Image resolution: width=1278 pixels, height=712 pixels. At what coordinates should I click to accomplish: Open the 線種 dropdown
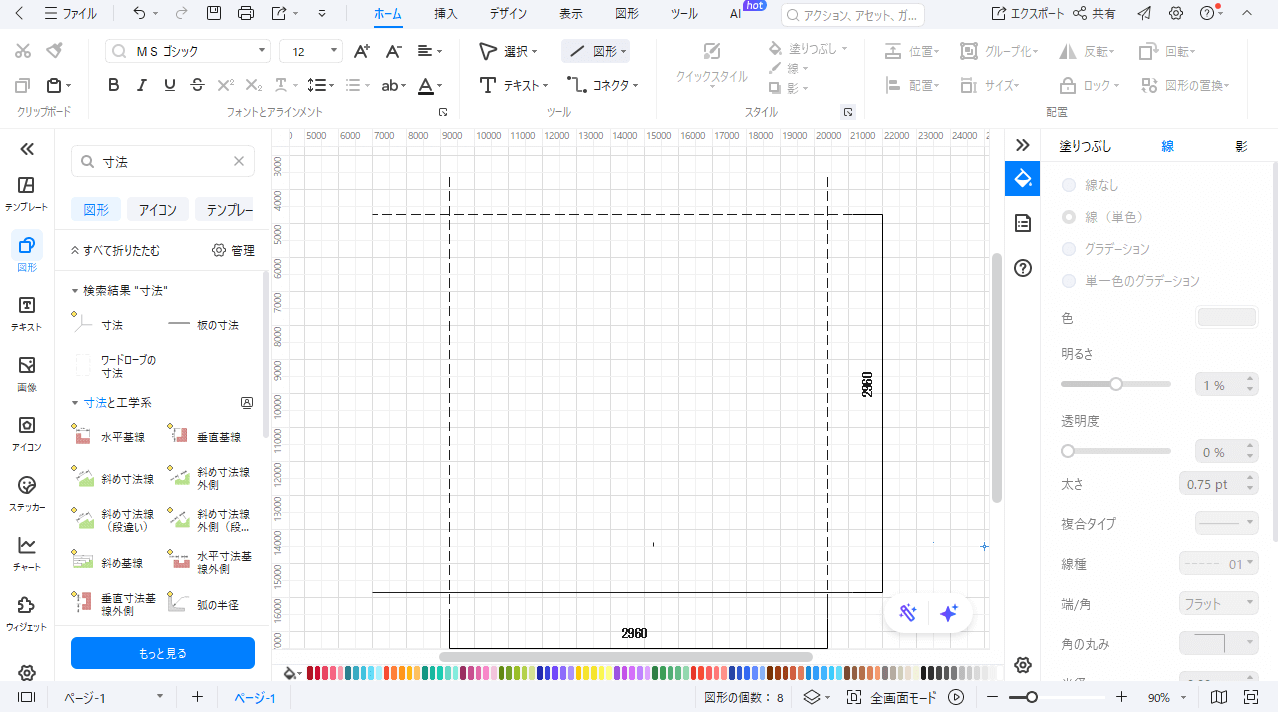[1219, 564]
